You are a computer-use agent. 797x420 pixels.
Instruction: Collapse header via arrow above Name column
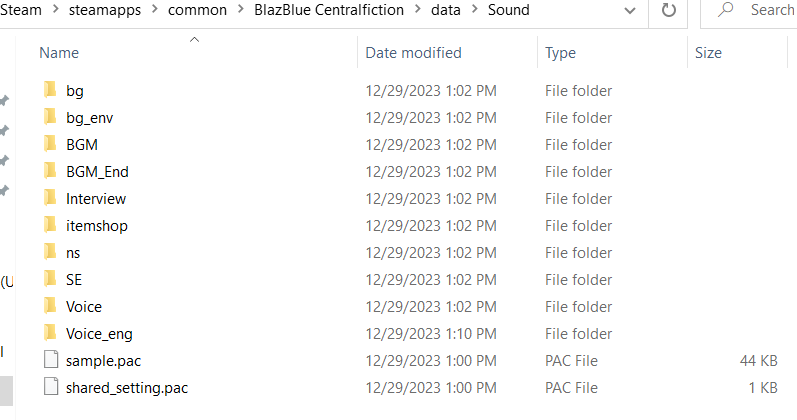click(194, 40)
